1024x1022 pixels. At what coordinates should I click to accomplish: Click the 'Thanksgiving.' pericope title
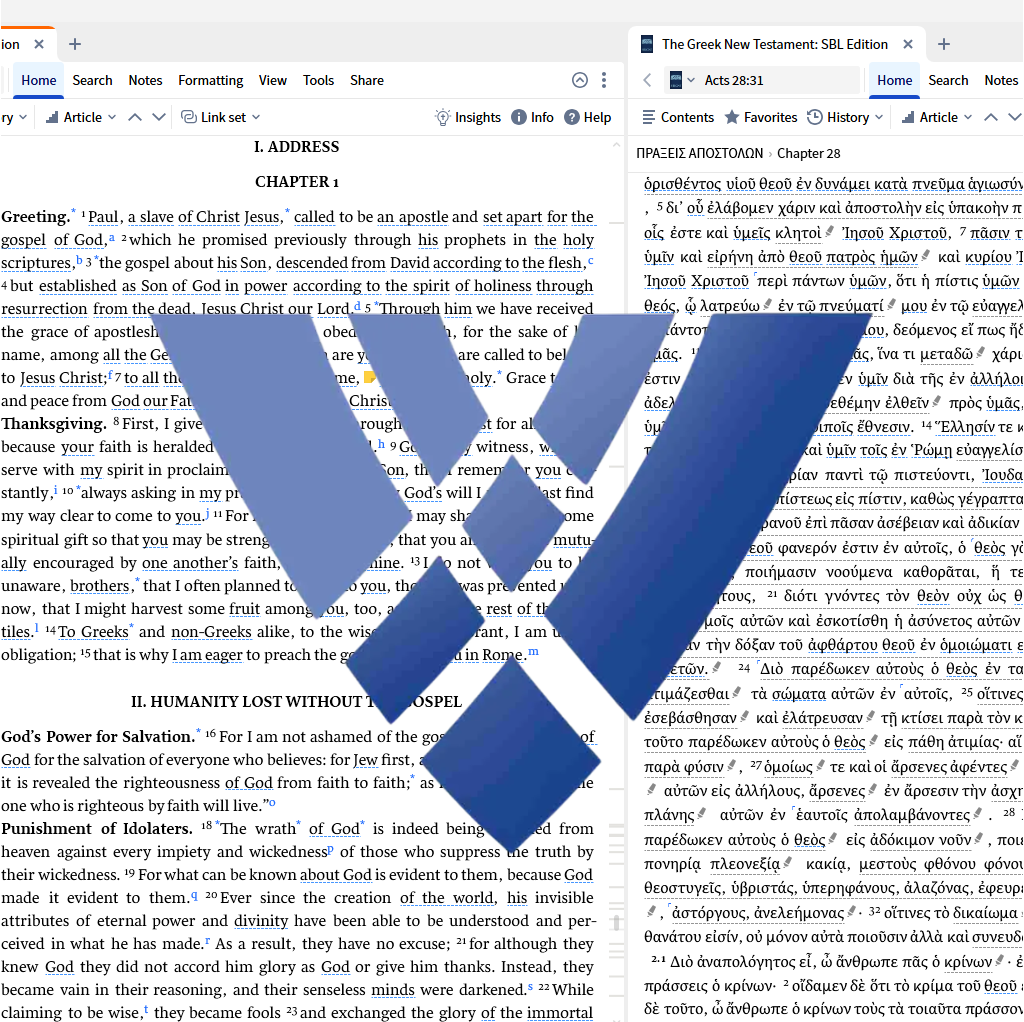tap(54, 424)
